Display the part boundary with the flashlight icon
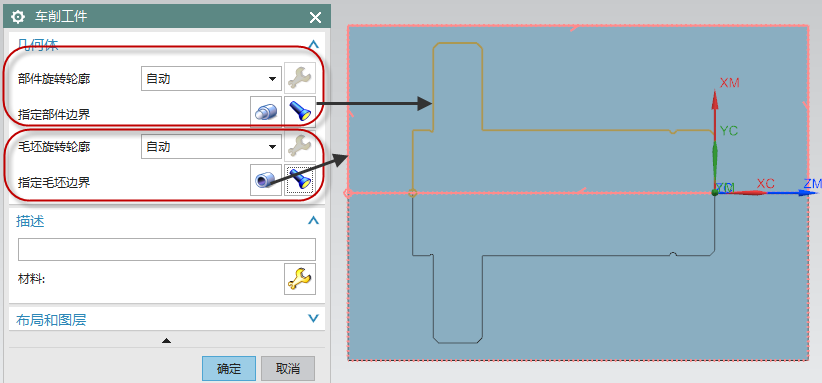 [300, 112]
